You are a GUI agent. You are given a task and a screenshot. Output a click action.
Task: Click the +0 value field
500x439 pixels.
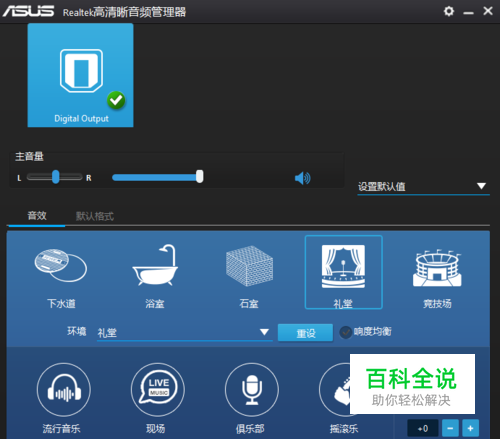pos(423,428)
